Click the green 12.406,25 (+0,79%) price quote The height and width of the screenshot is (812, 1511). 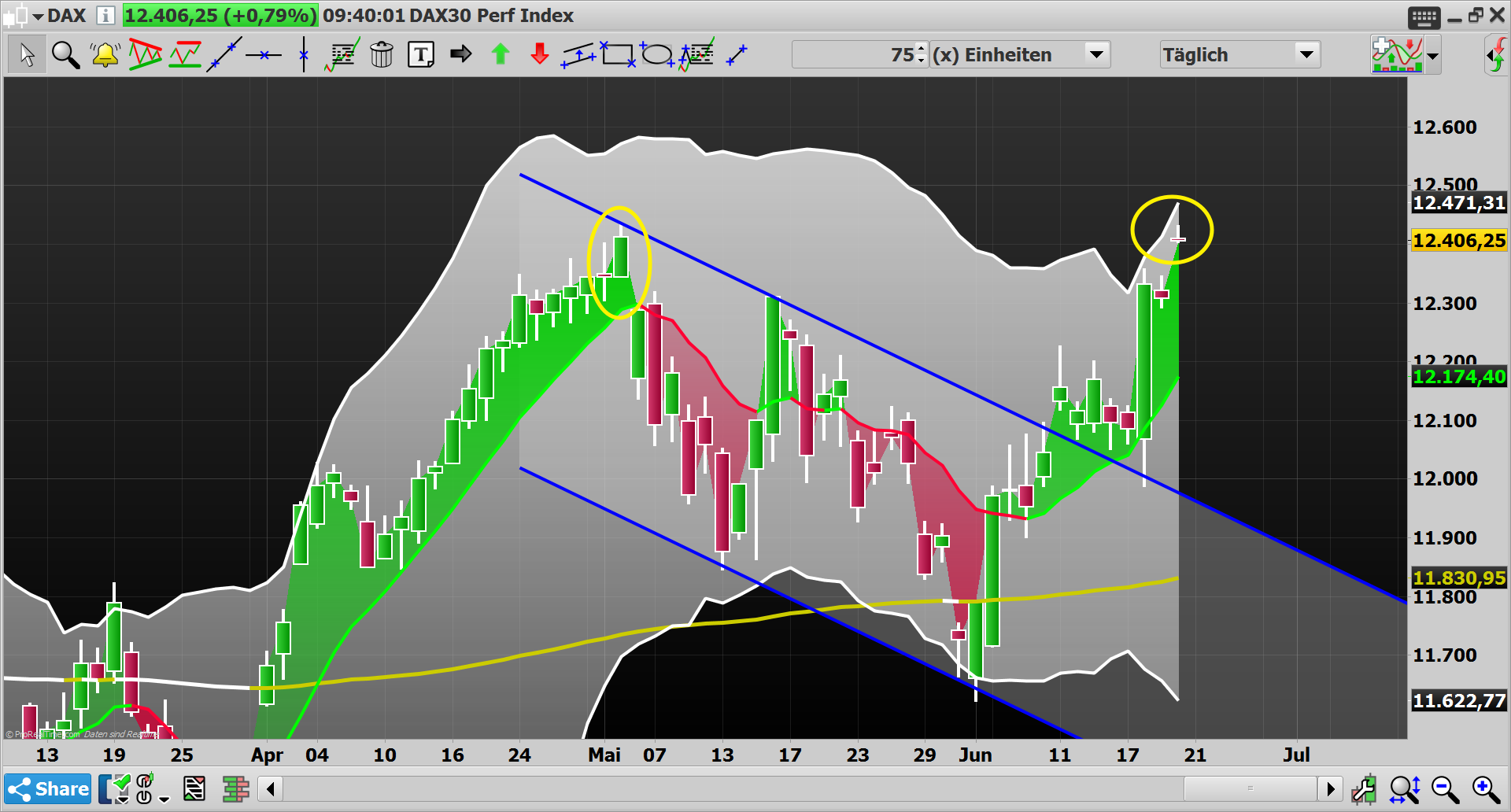pos(220,15)
